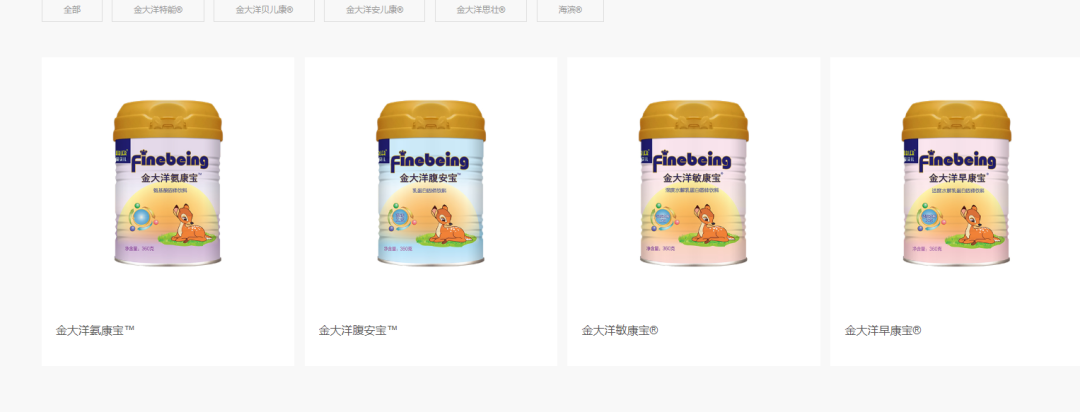This screenshot has width=1080, height=412.
Task: Follow the 金大洋敏康宝® product name link
Action: [620, 330]
